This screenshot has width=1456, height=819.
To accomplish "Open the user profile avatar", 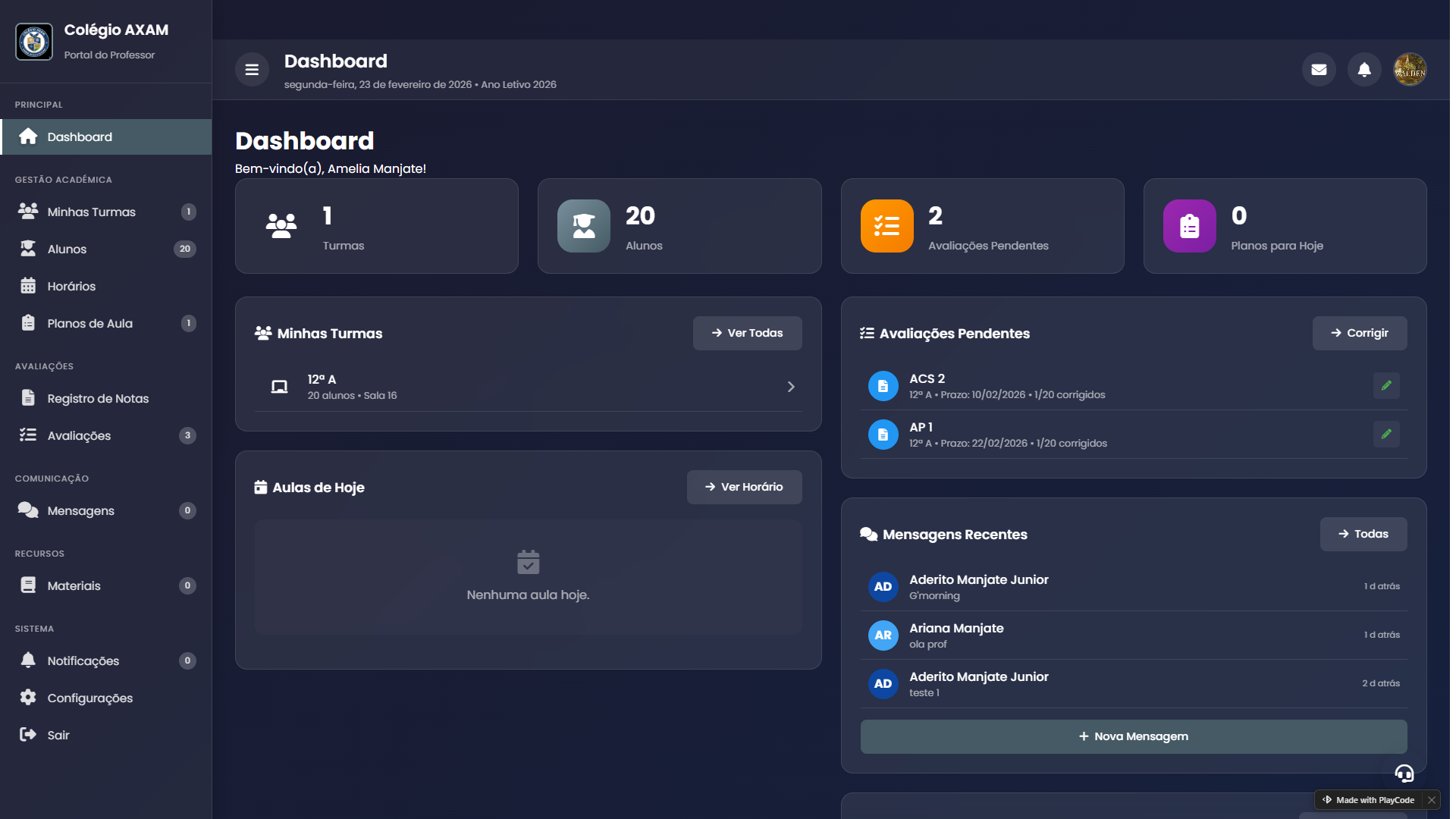I will [x=1410, y=70].
